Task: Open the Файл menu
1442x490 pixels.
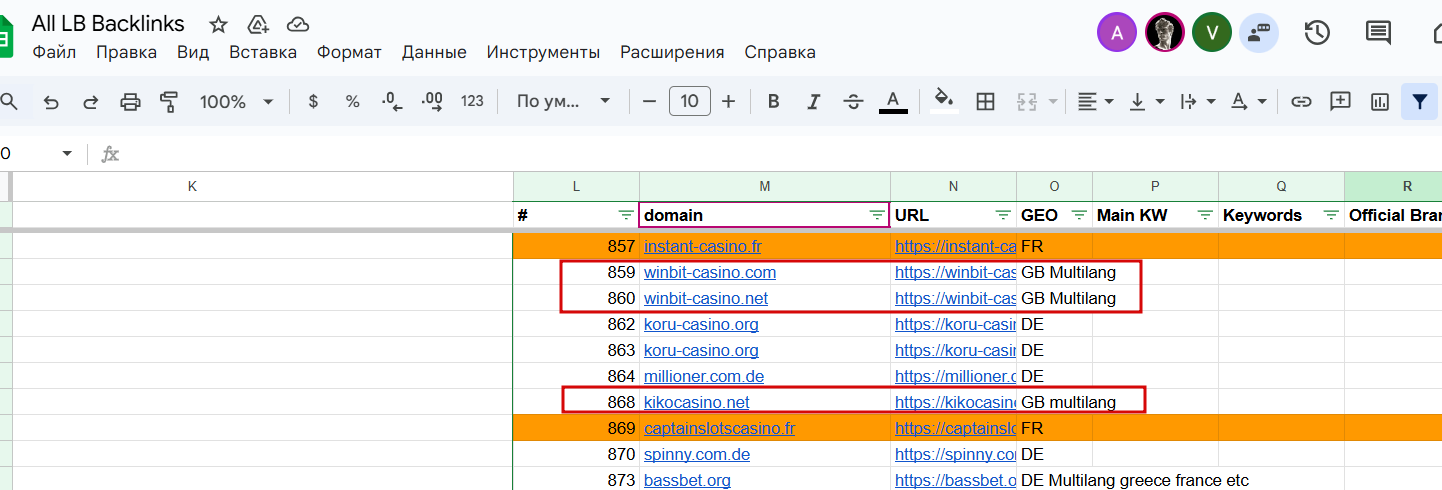Action: click(x=54, y=52)
